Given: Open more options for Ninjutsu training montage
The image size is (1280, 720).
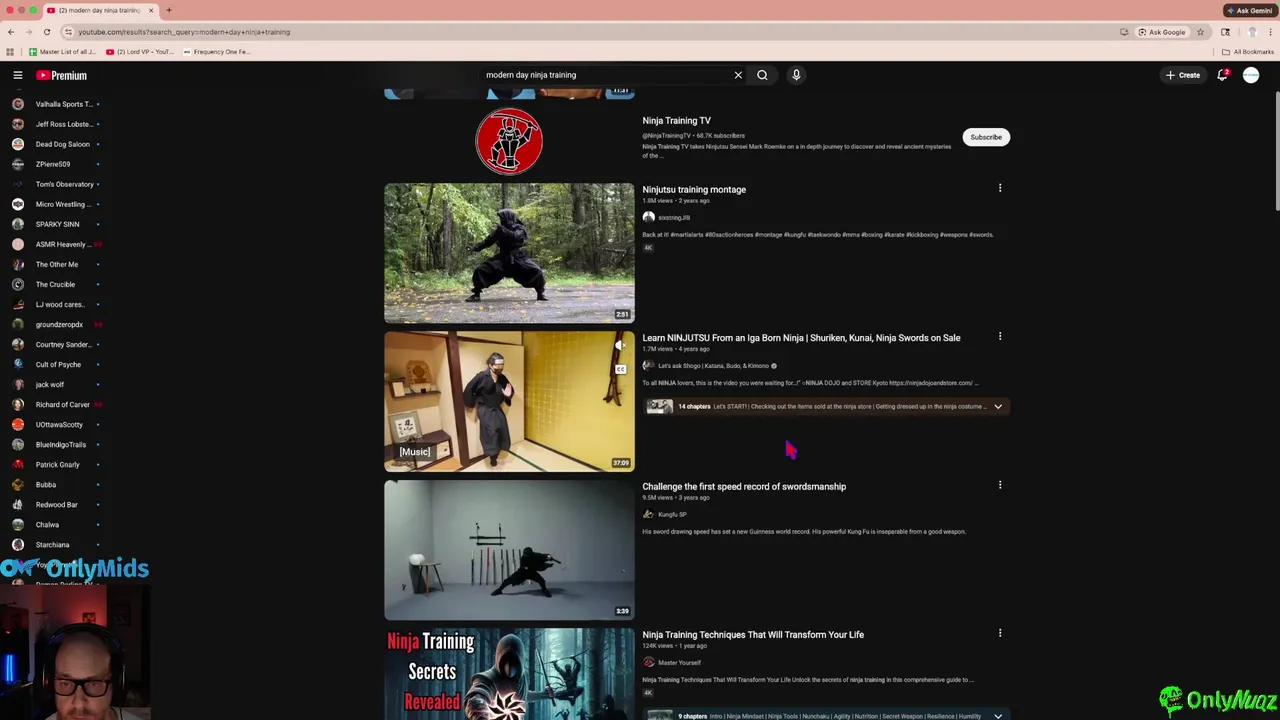Looking at the screenshot, I should tap(999, 188).
